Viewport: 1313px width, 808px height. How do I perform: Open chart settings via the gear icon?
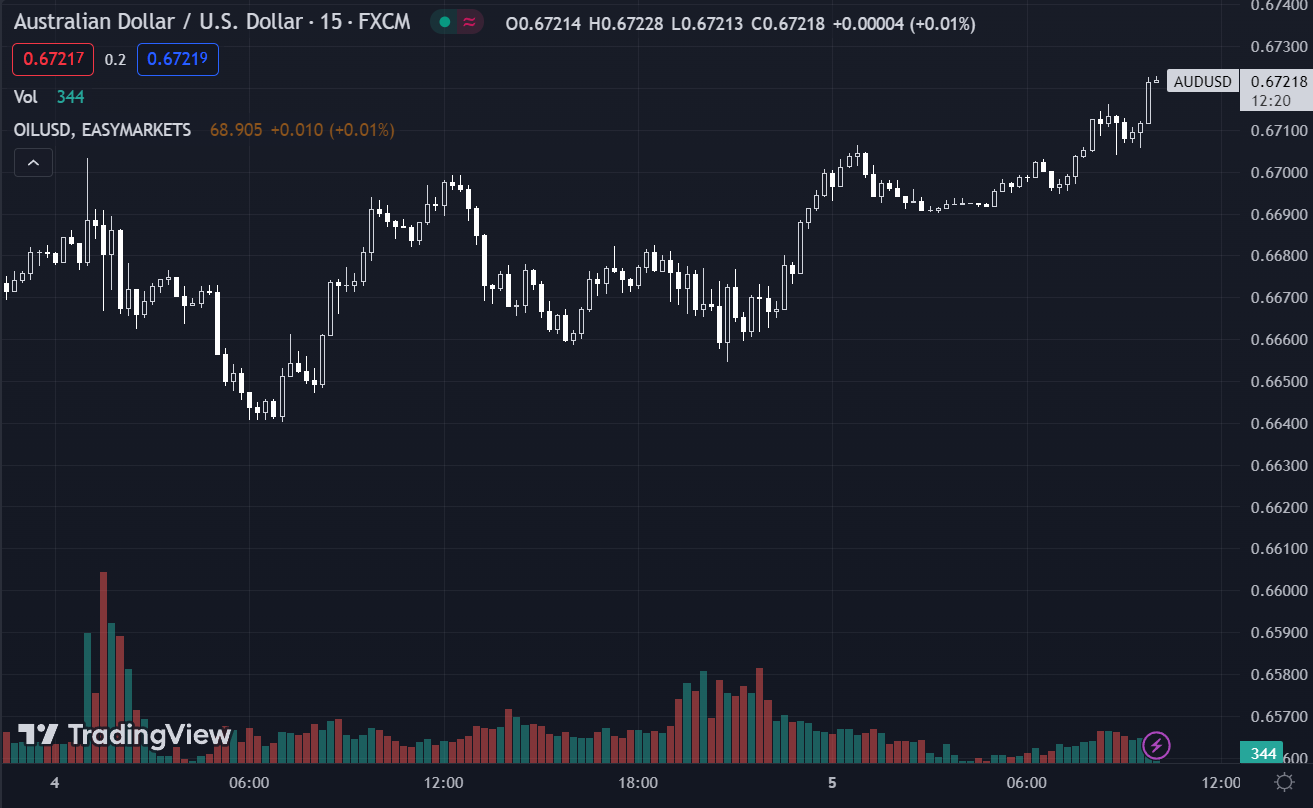[x=1283, y=782]
